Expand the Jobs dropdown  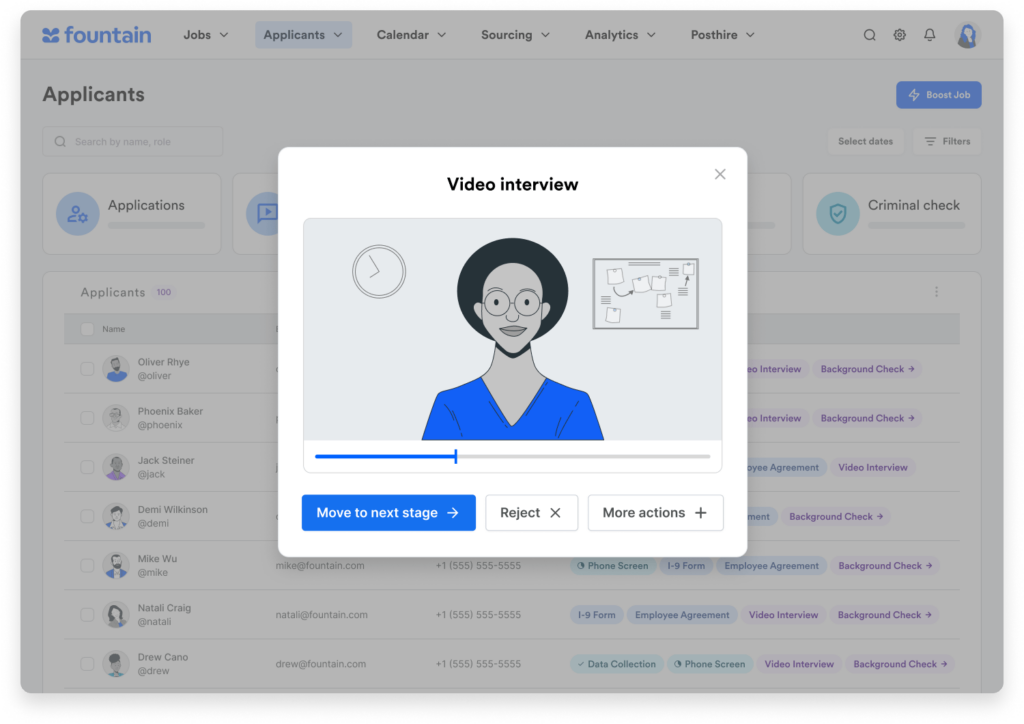click(x=205, y=34)
